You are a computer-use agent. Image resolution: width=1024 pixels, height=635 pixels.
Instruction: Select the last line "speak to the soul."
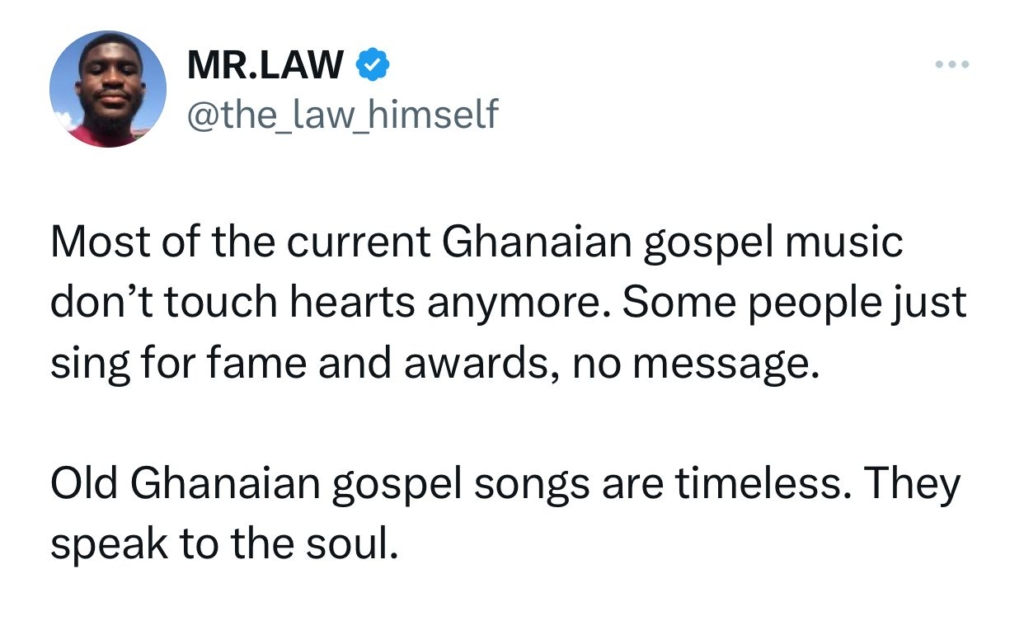tap(230, 544)
